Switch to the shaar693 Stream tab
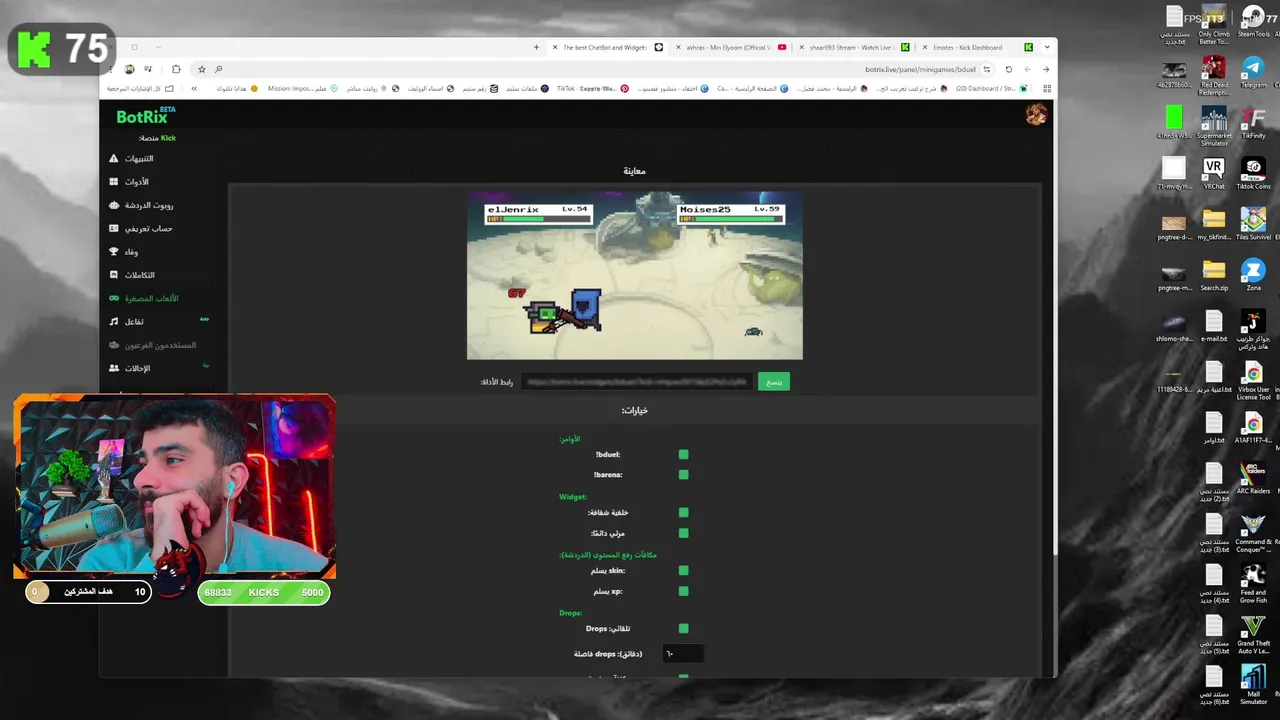 [x=854, y=47]
